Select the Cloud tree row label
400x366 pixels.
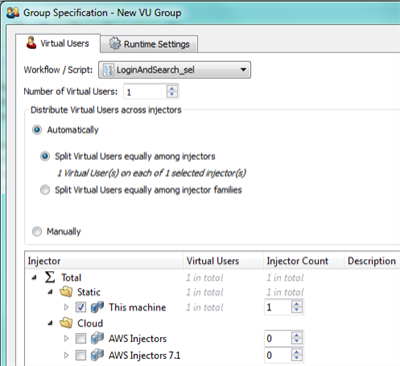coord(90,323)
